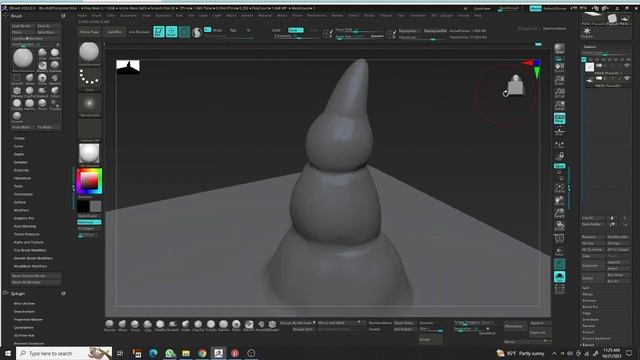Expand the Samples sub-palette
The height and width of the screenshot is (360, 640).
(x=20, y=162)
